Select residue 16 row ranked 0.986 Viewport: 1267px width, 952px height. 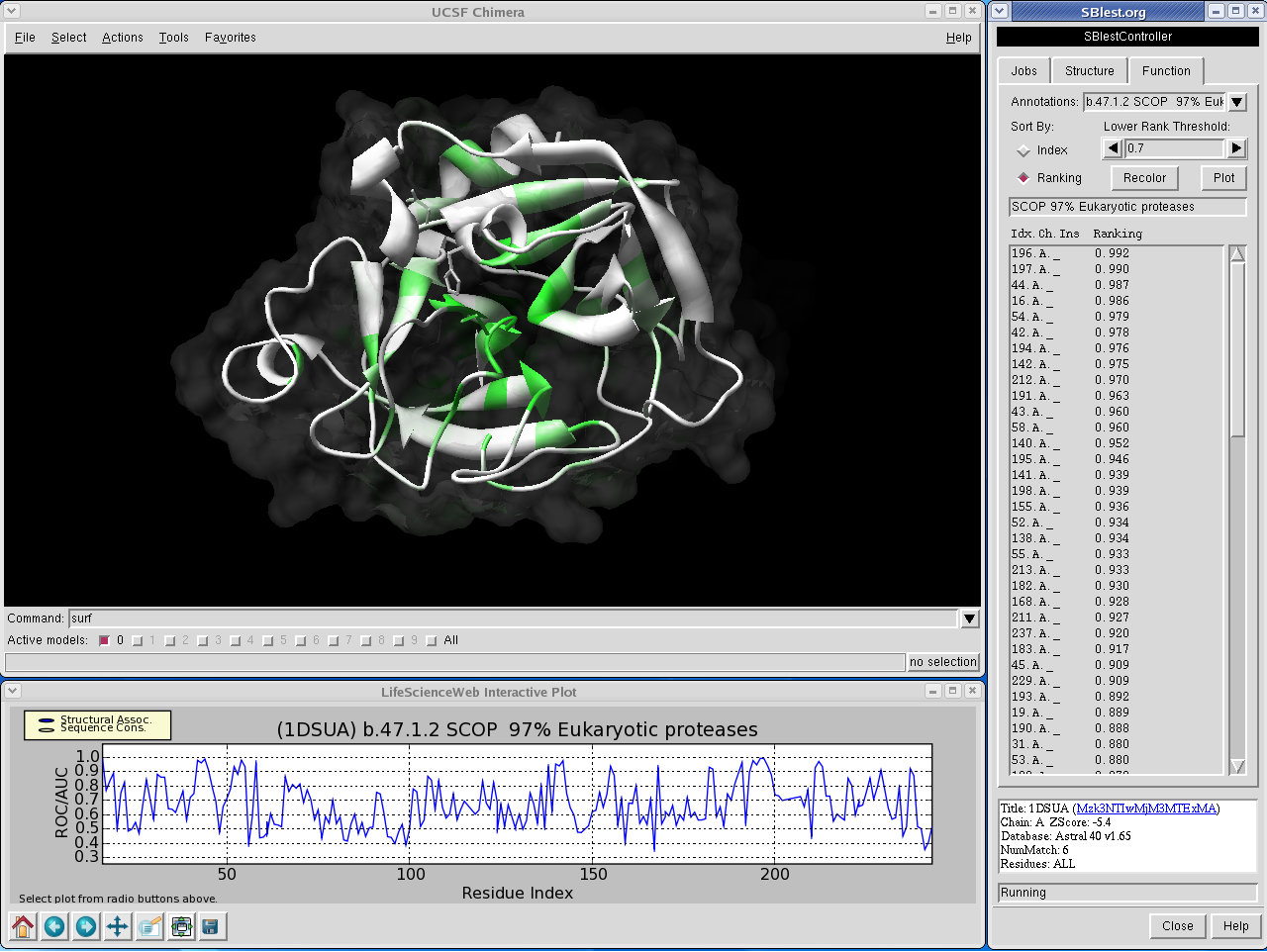pos(1117,301)
